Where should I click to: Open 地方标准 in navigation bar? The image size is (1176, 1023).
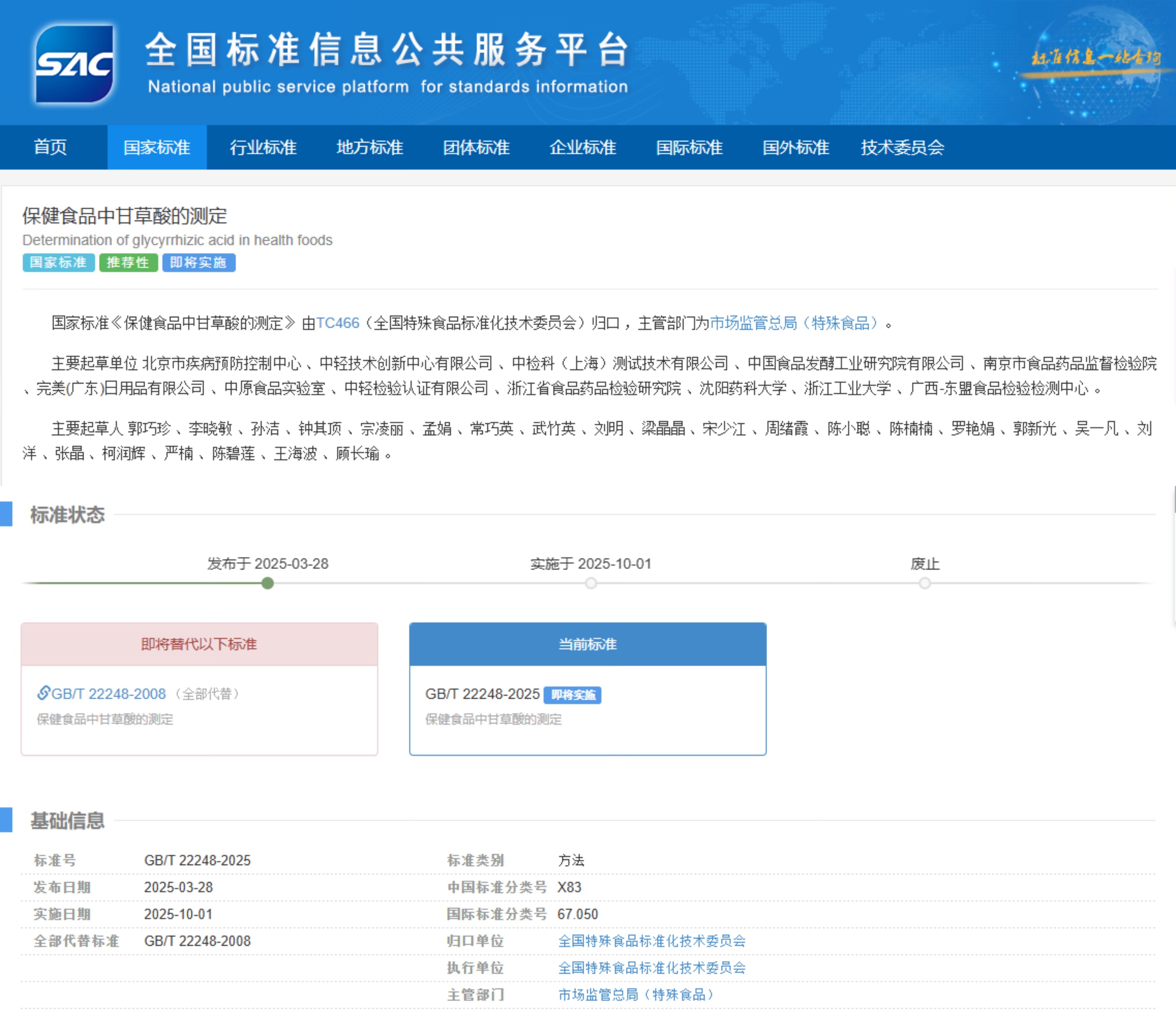pos(370,147)
